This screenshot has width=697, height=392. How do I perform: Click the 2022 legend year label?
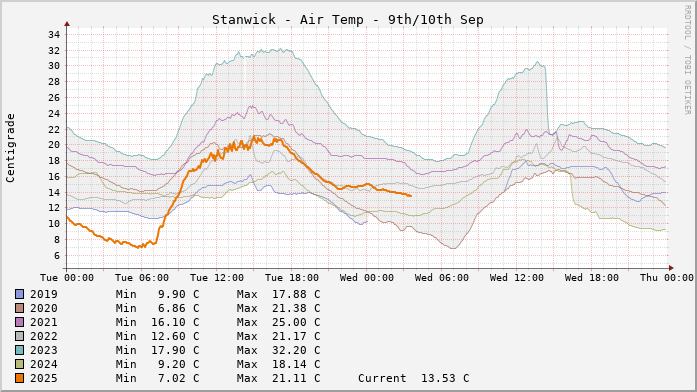(44, 336)
